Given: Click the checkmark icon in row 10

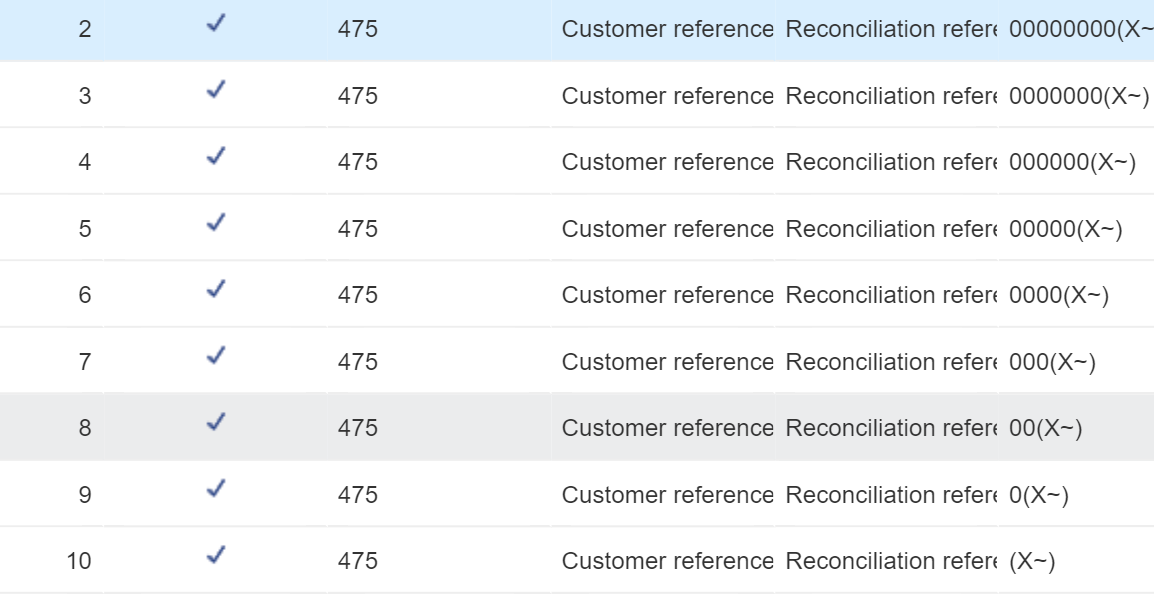Looking at the screenshot, I should point(216,556).
